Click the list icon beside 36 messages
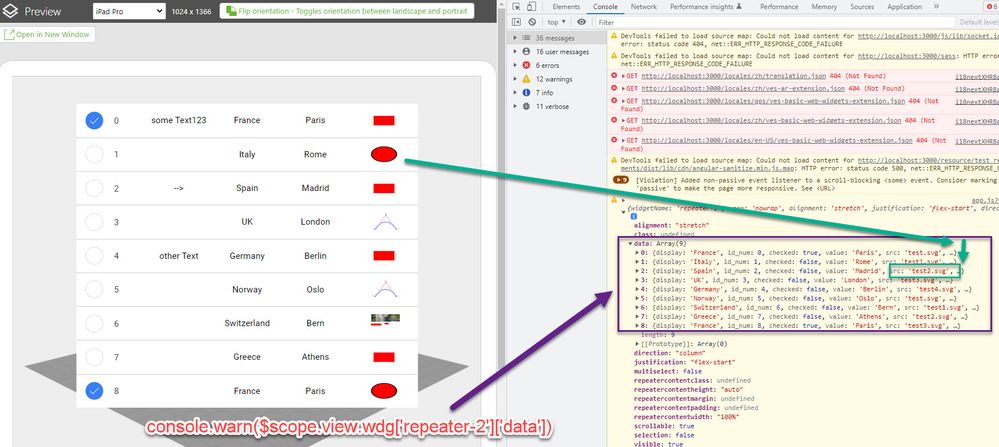999x447 pixels. point(526,38)
